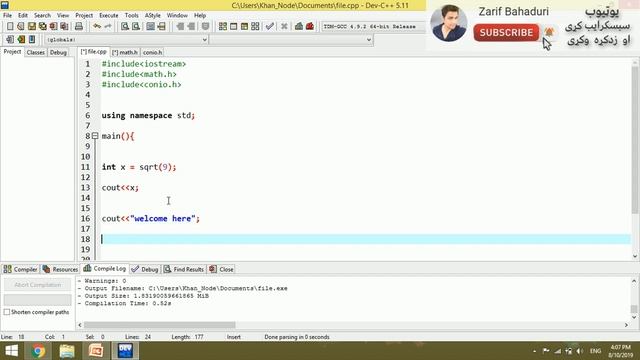Click the Goto Function toolbar icon
Viewport: 640px width, 360px height.
pos(151,27)
